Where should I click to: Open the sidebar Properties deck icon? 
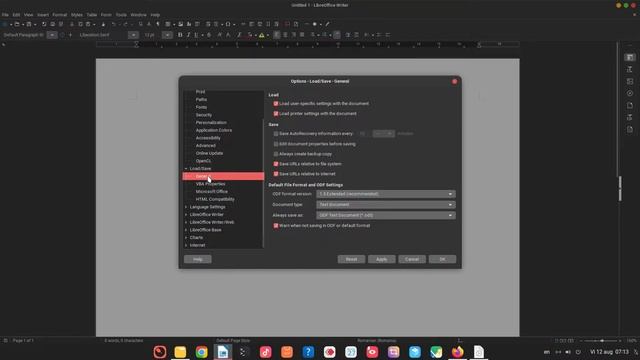630,58
